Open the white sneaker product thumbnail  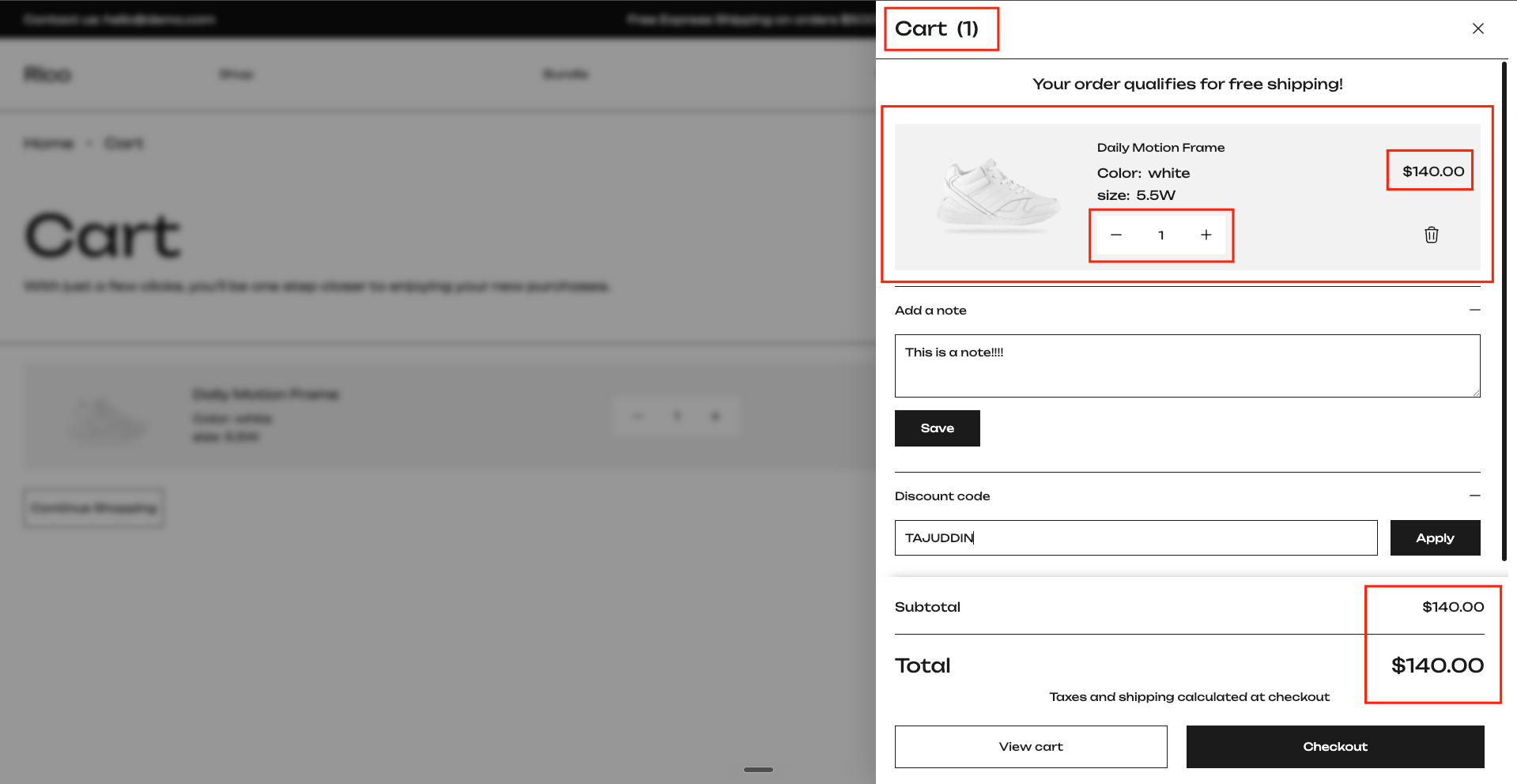coord(997,196)
